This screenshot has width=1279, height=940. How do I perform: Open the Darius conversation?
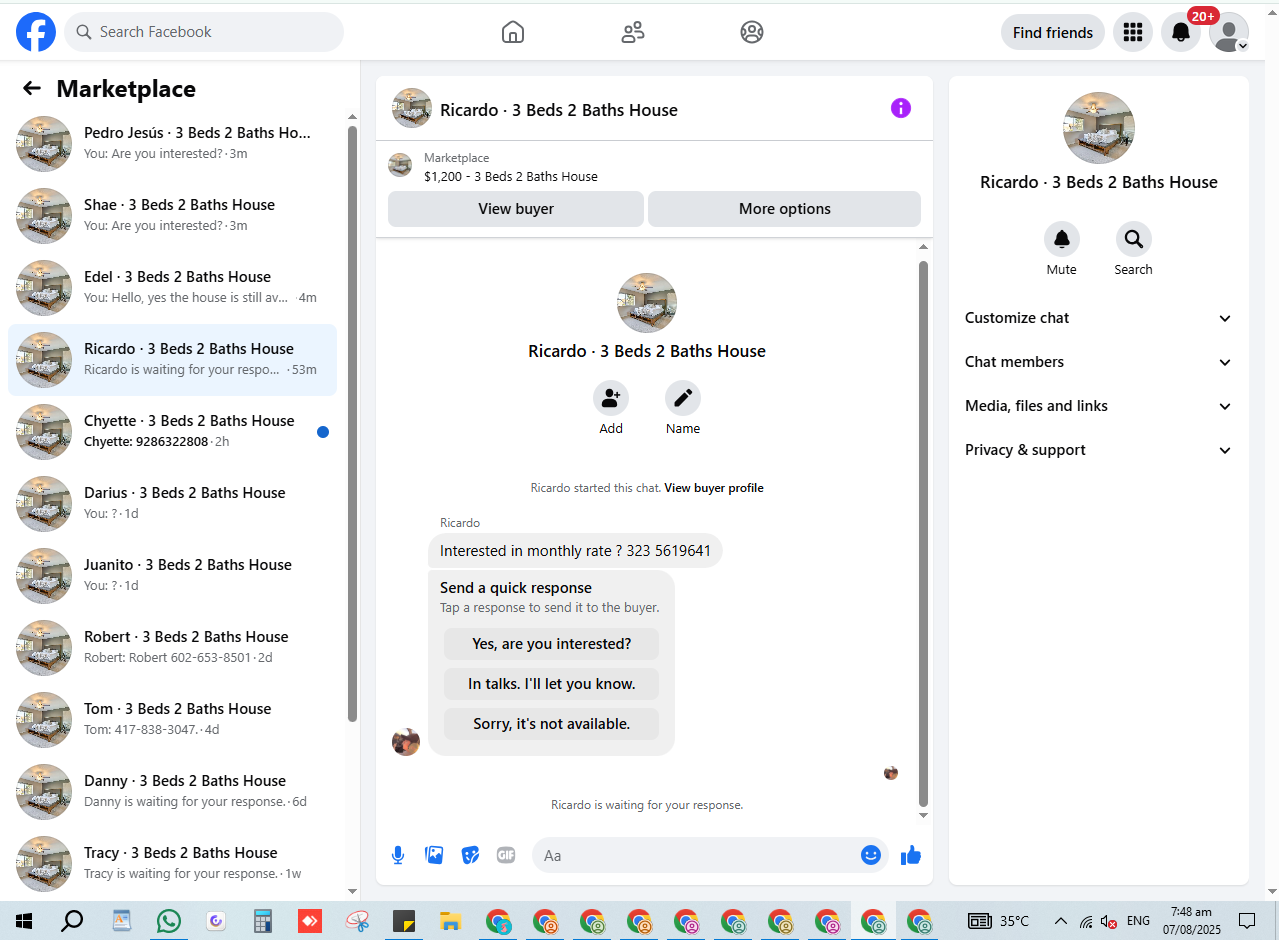coord(172,504)
